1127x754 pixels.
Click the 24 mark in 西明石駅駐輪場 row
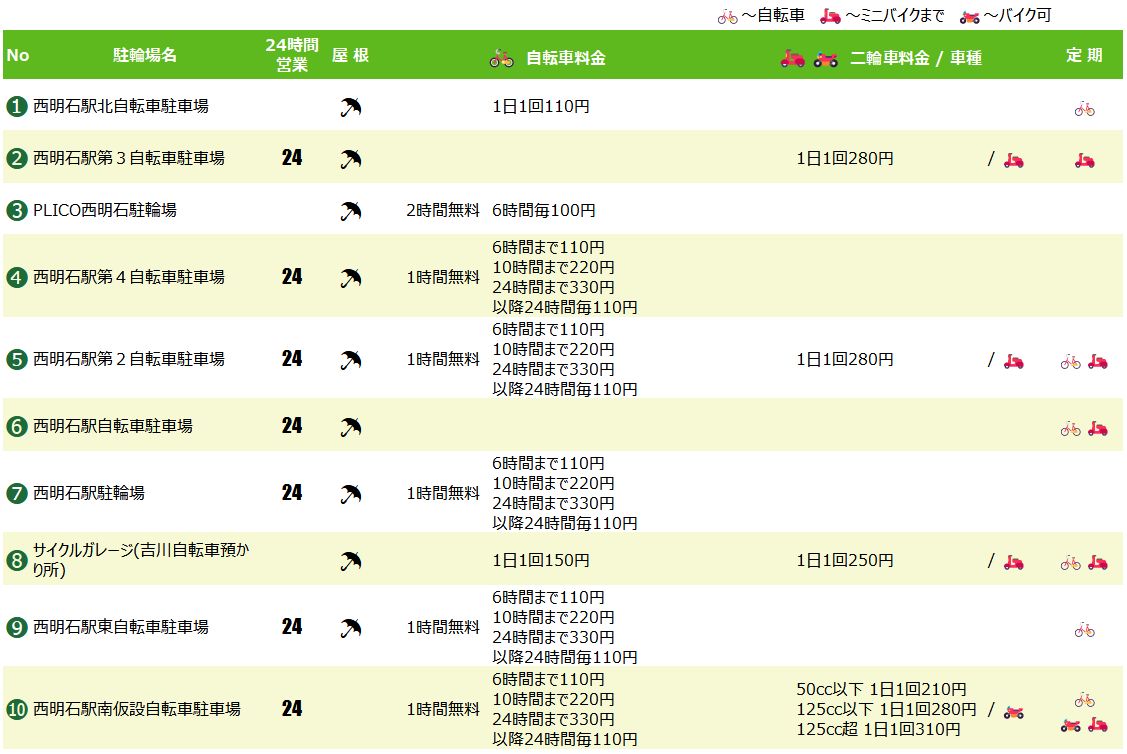coord(292,493)
